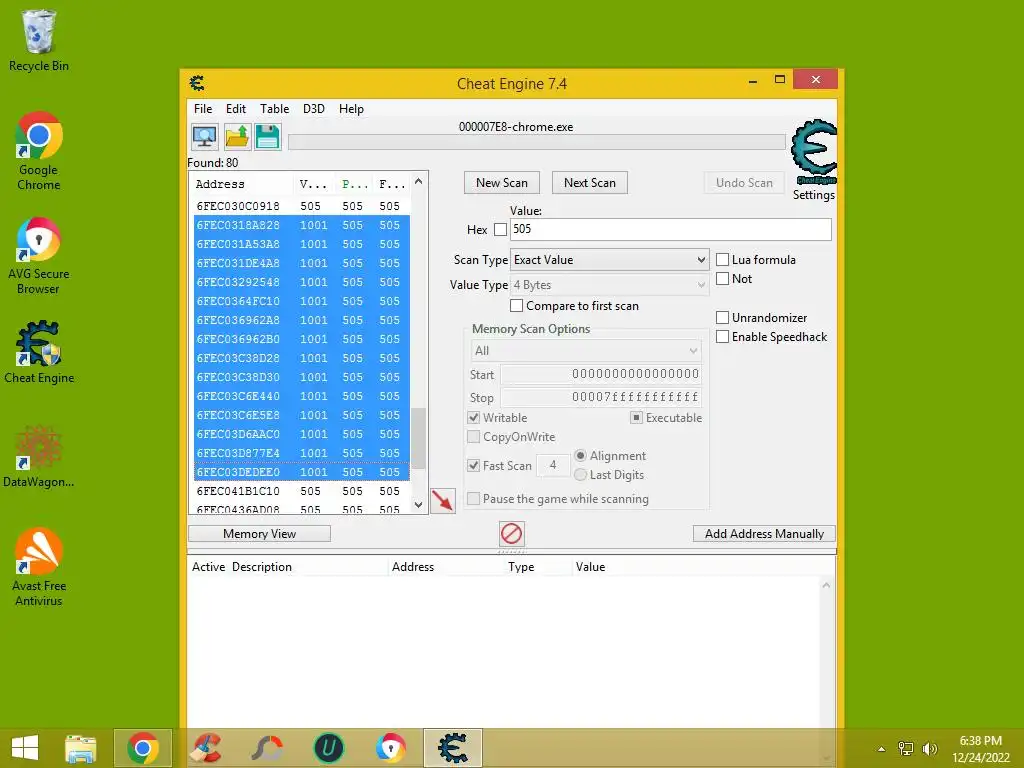Sort by Address column header
This screenshot has width=1024, height=768.
coord(242,184)
